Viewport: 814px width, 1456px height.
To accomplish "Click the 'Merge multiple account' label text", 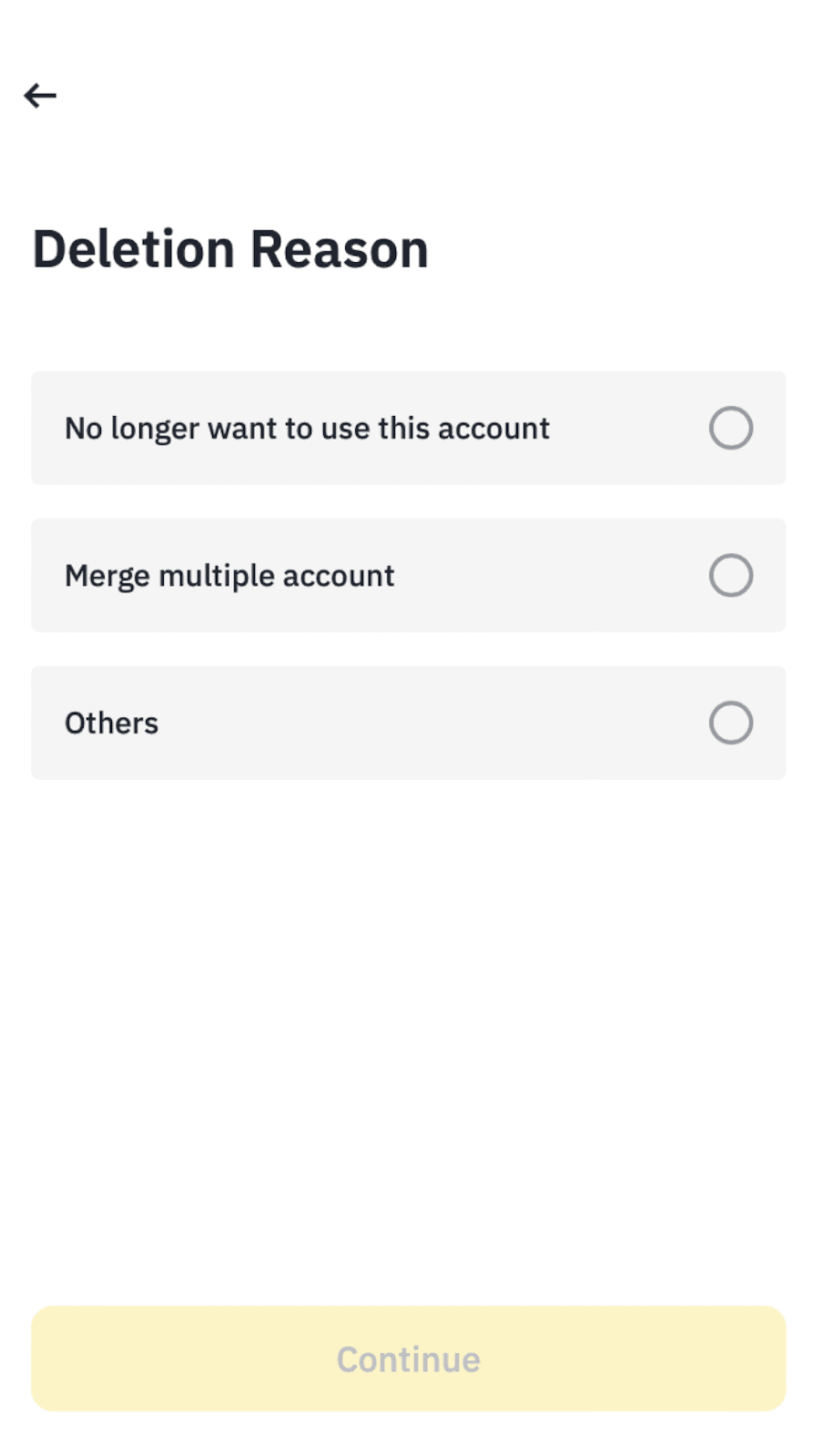I will point(229,575).
